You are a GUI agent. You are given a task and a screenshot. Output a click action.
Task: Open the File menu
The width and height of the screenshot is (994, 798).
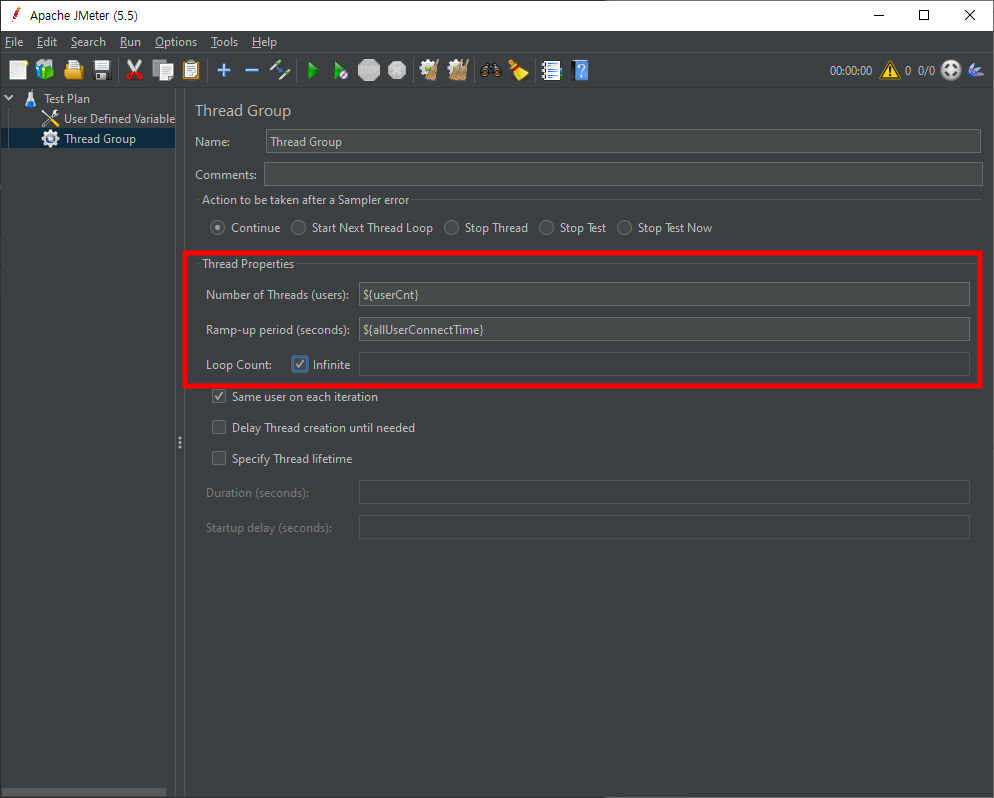[x=14, y=42]
